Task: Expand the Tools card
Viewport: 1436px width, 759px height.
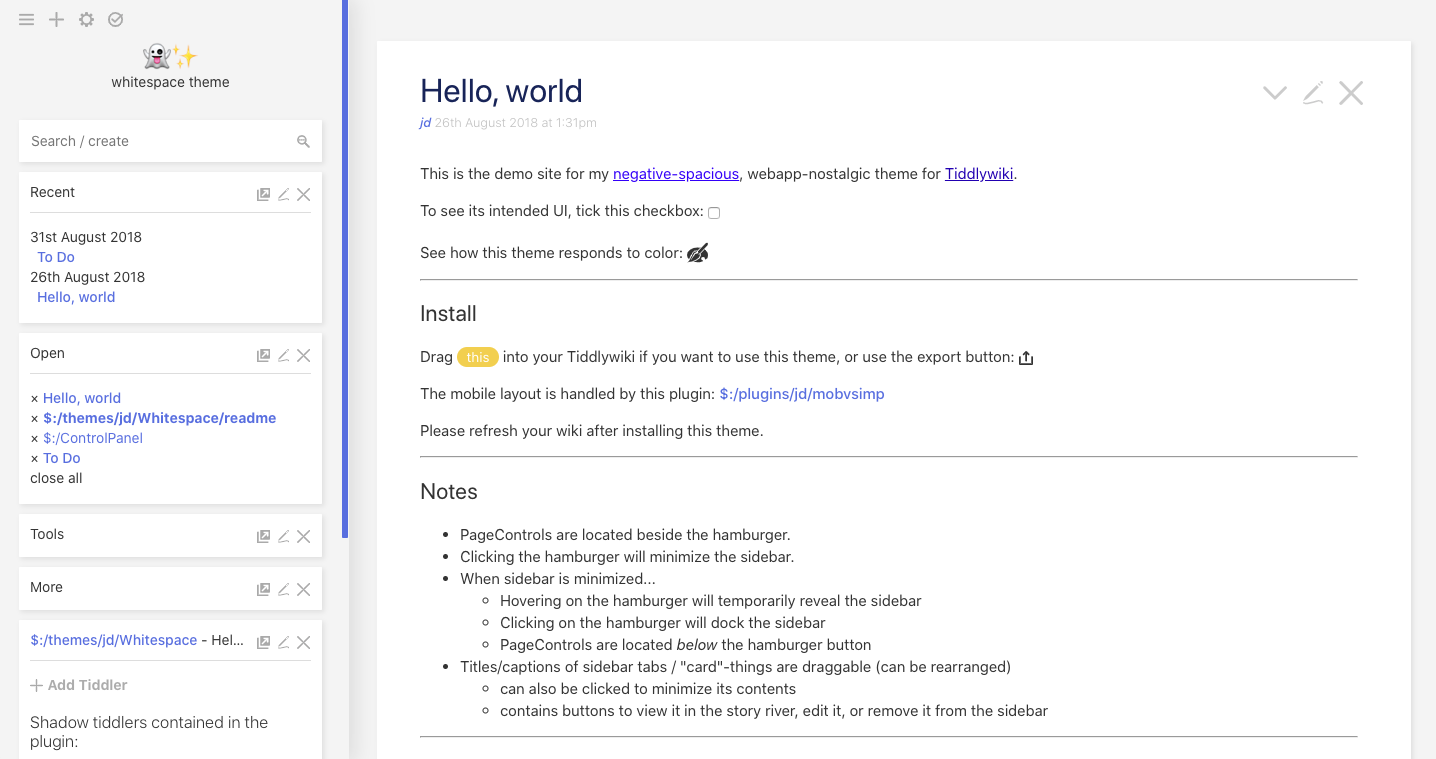Action: click(x=47, y=534)
